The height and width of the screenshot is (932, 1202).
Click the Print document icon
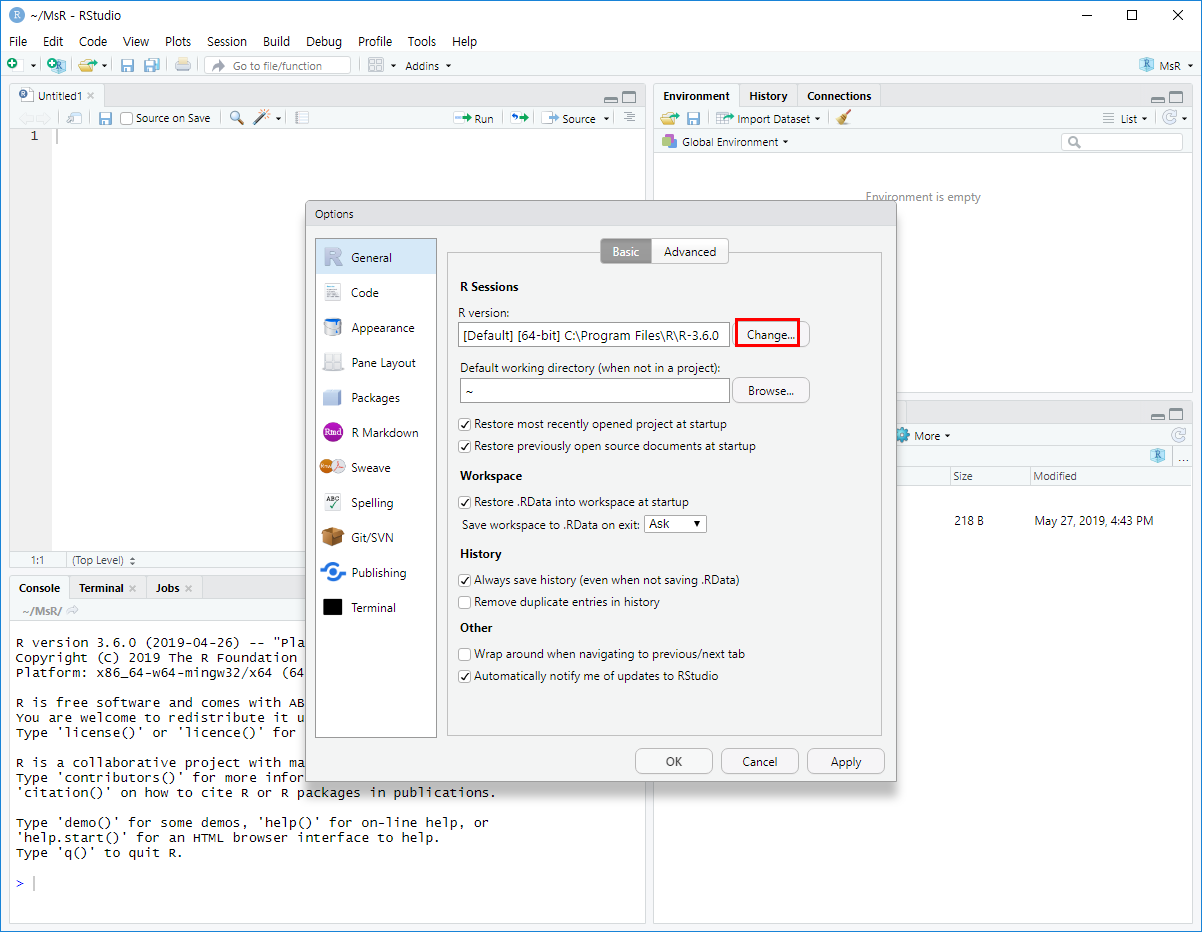pos(182,65)
